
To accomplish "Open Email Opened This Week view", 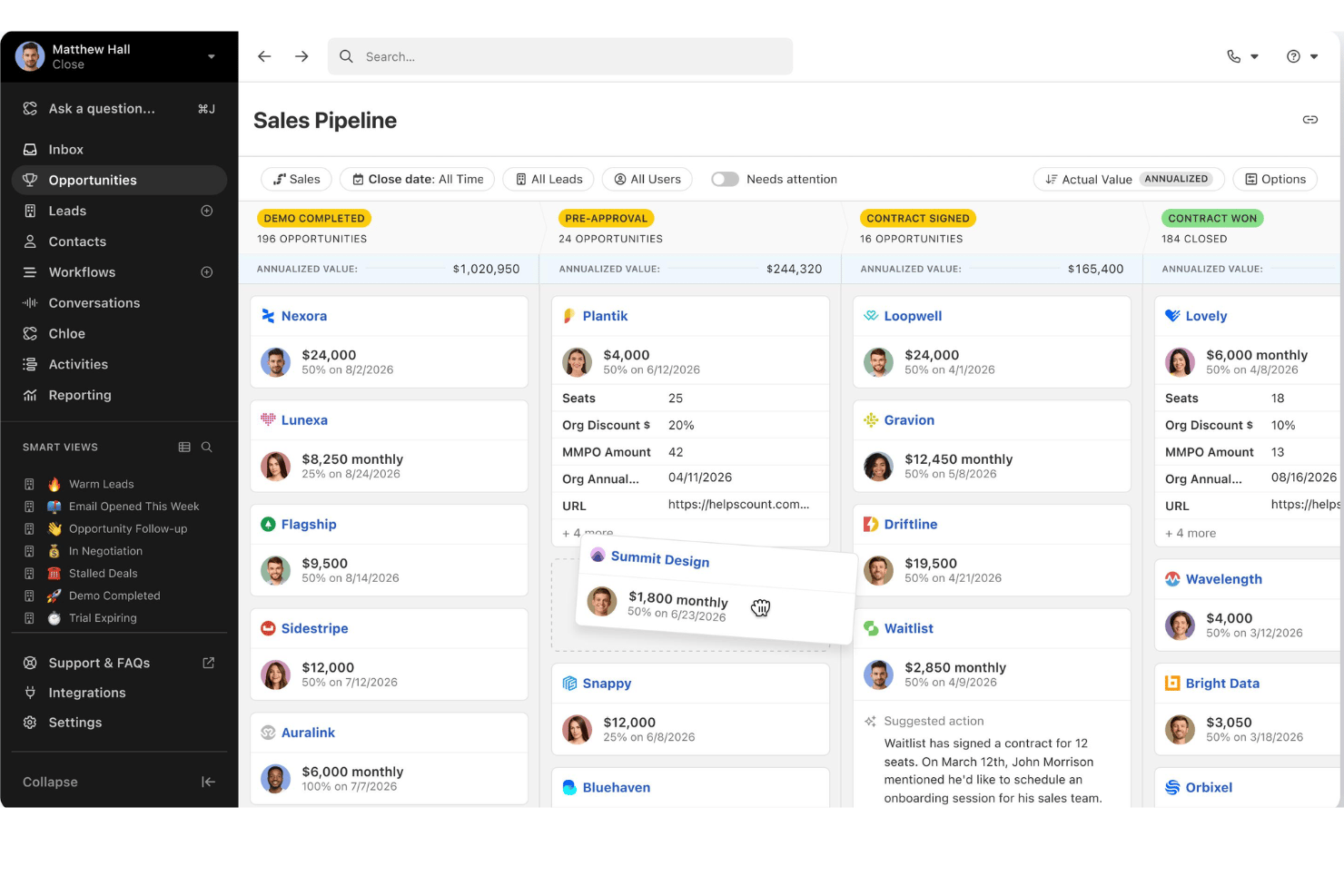I will 133,507.
